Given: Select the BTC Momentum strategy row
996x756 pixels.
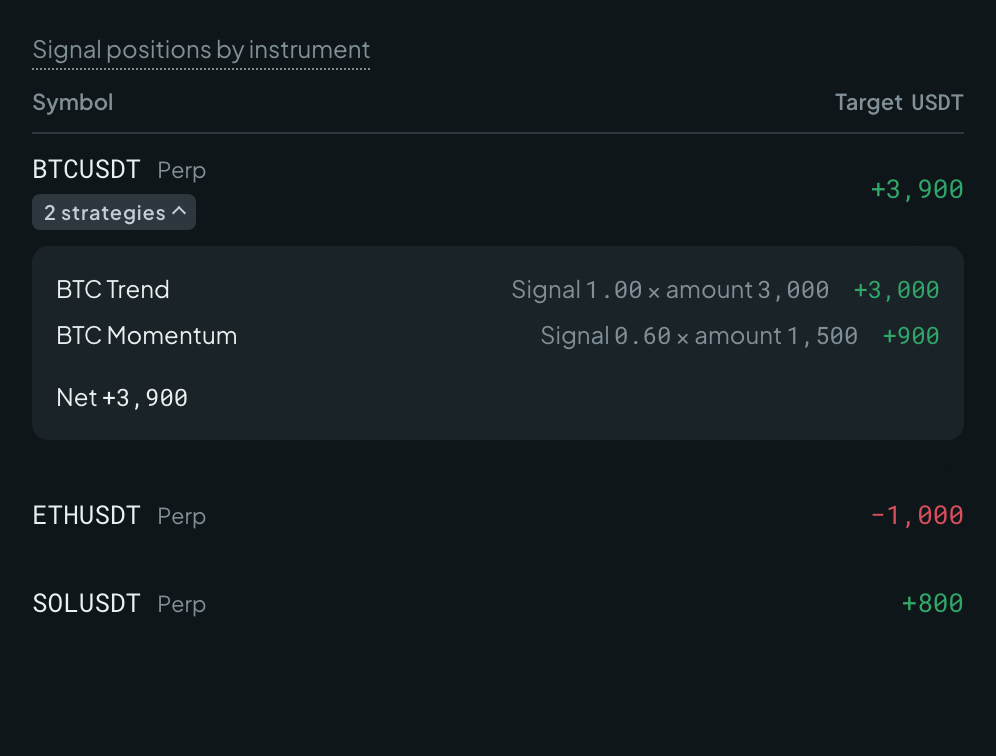Looking at the screenshot, I should 498,335.
